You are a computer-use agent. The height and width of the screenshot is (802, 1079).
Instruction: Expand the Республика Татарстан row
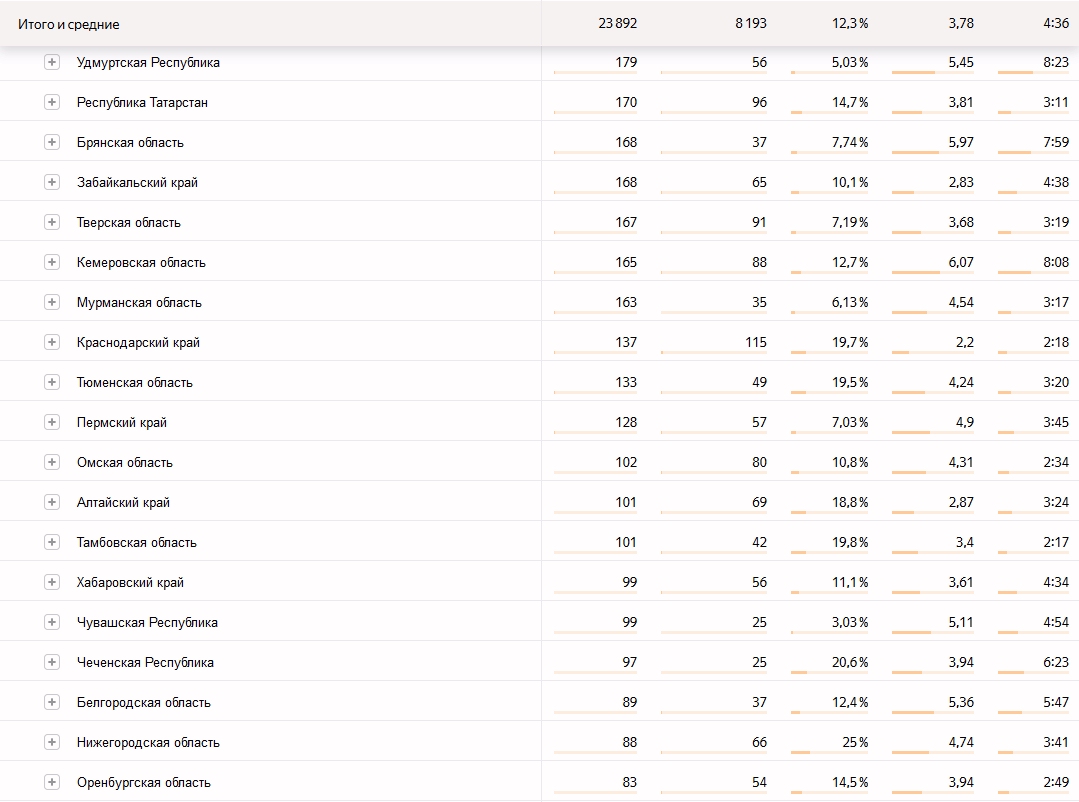pos(52,102)
